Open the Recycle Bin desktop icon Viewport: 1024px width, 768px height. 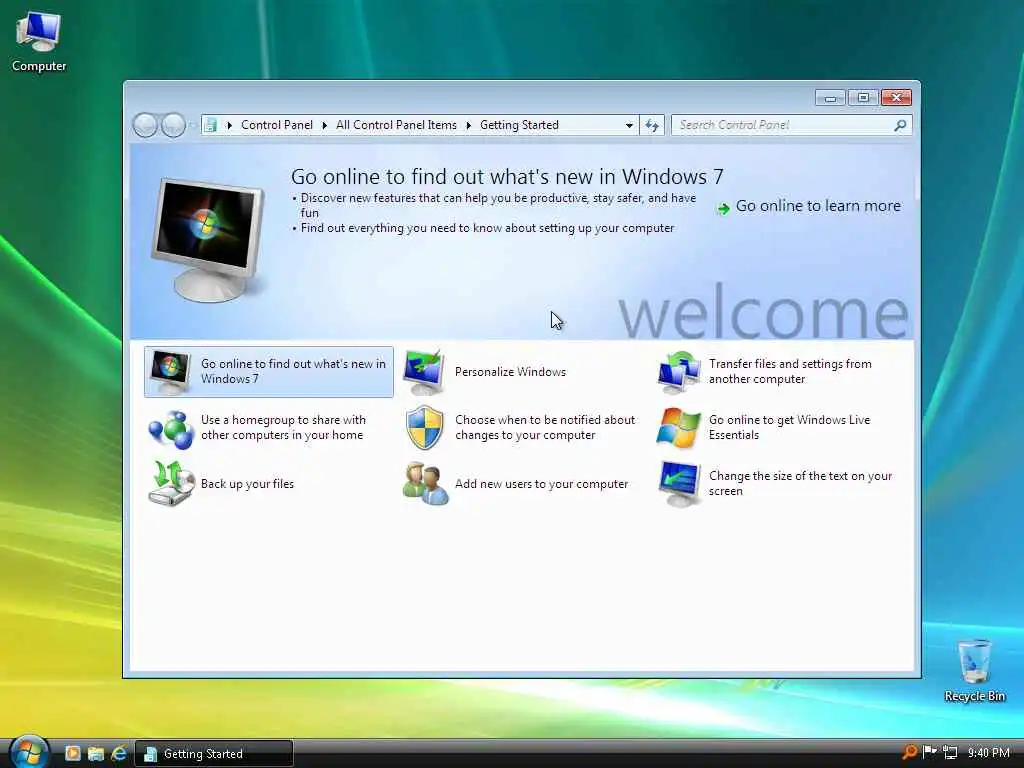(974, 671)
